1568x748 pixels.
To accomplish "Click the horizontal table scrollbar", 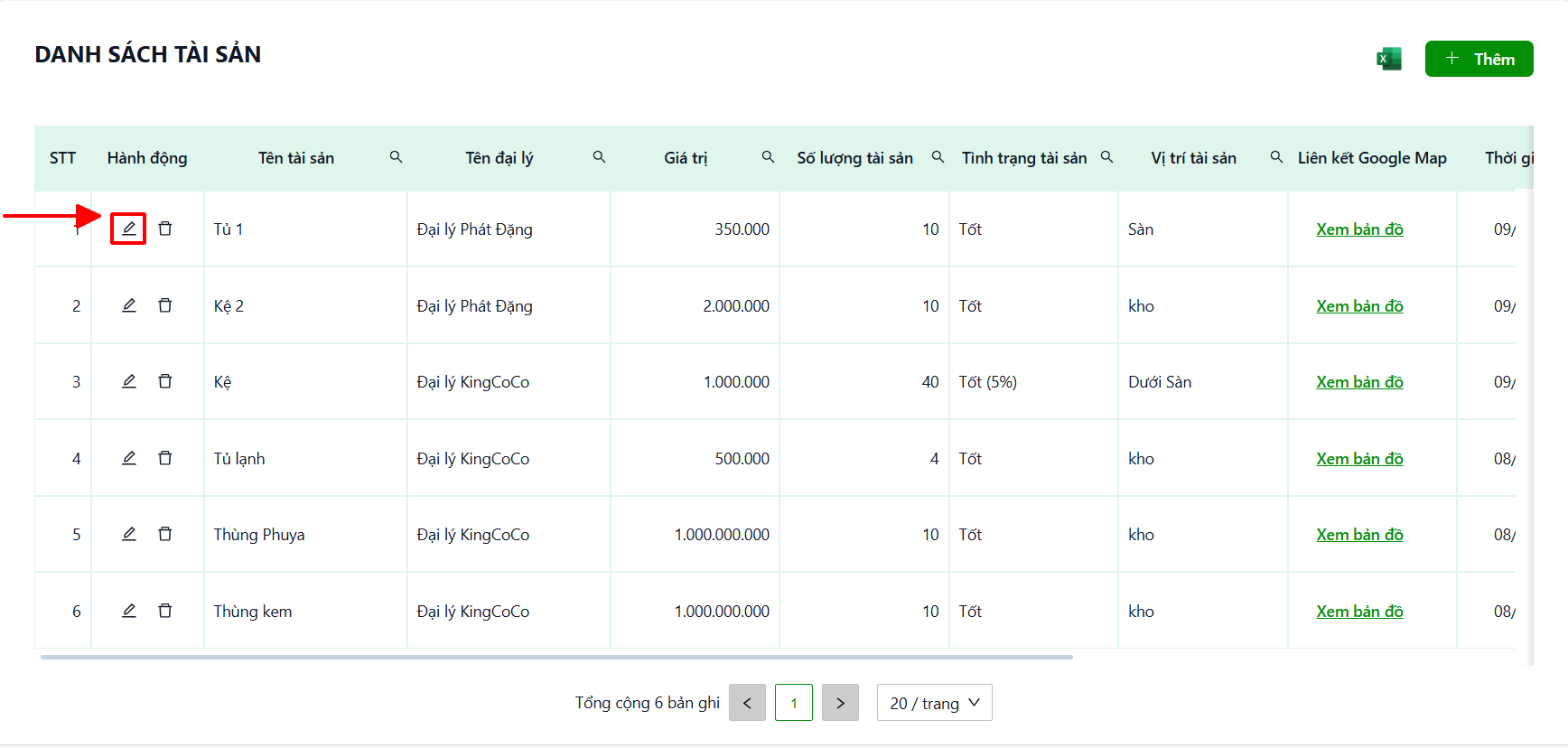I will point(556,658).
